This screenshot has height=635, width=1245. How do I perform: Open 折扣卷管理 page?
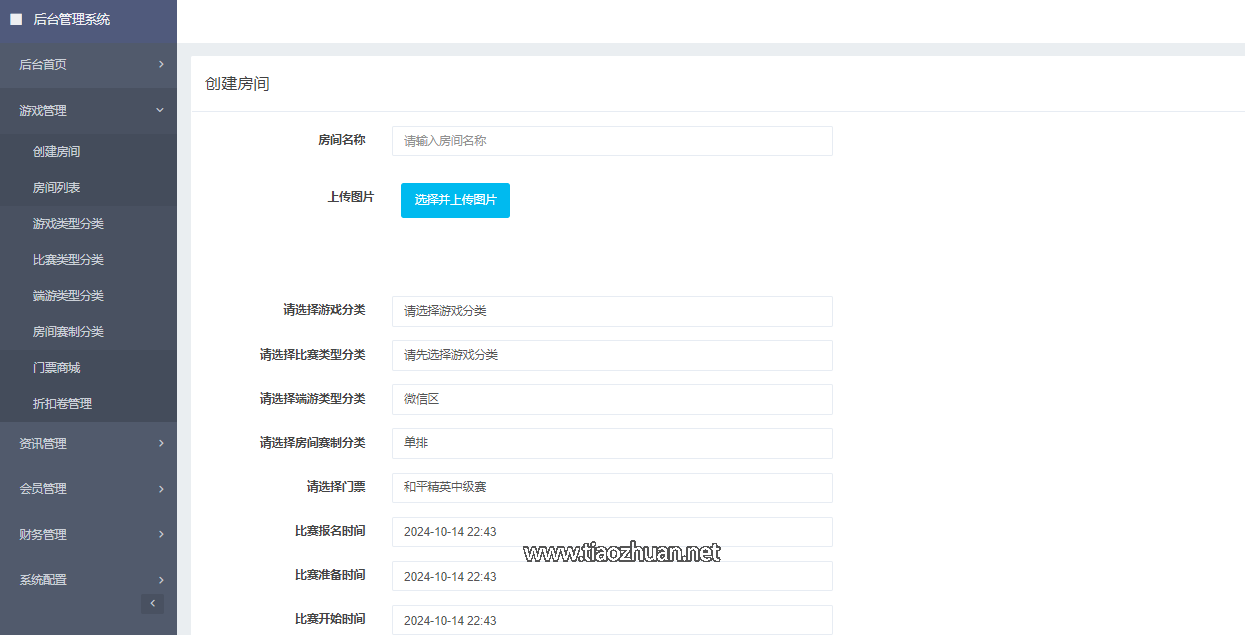click(x=62, y=404)
